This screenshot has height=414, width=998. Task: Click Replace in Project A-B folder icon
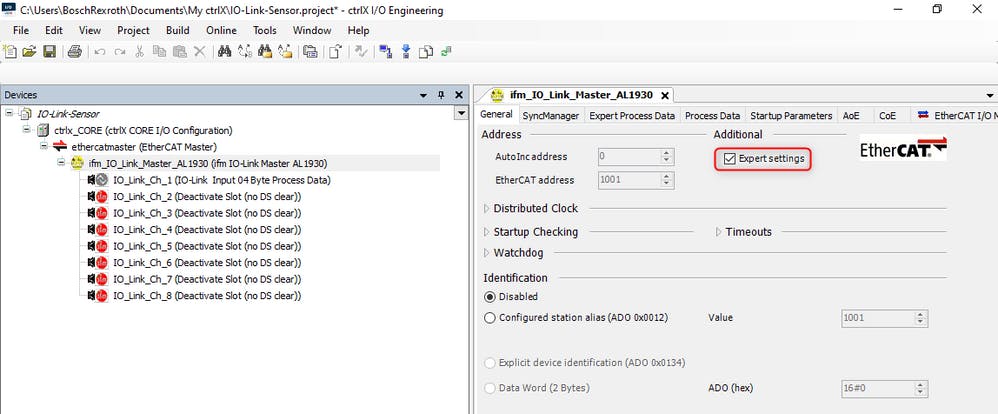coord(285,52)
